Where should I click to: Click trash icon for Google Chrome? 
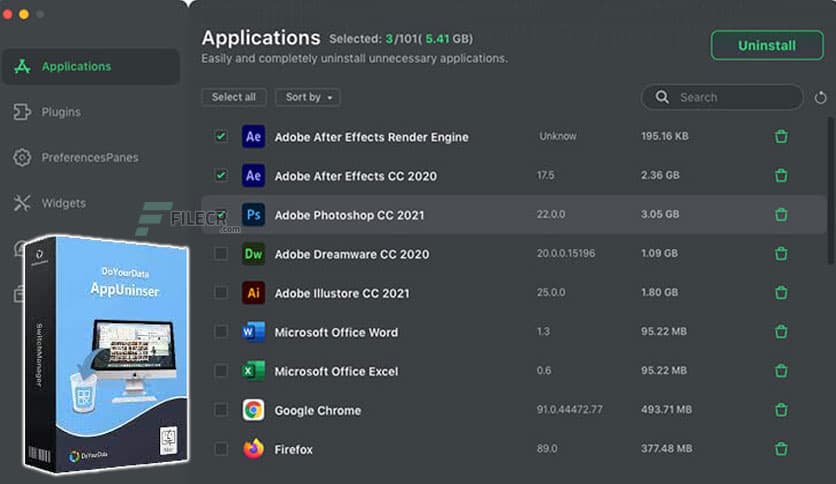pos(781,410)
